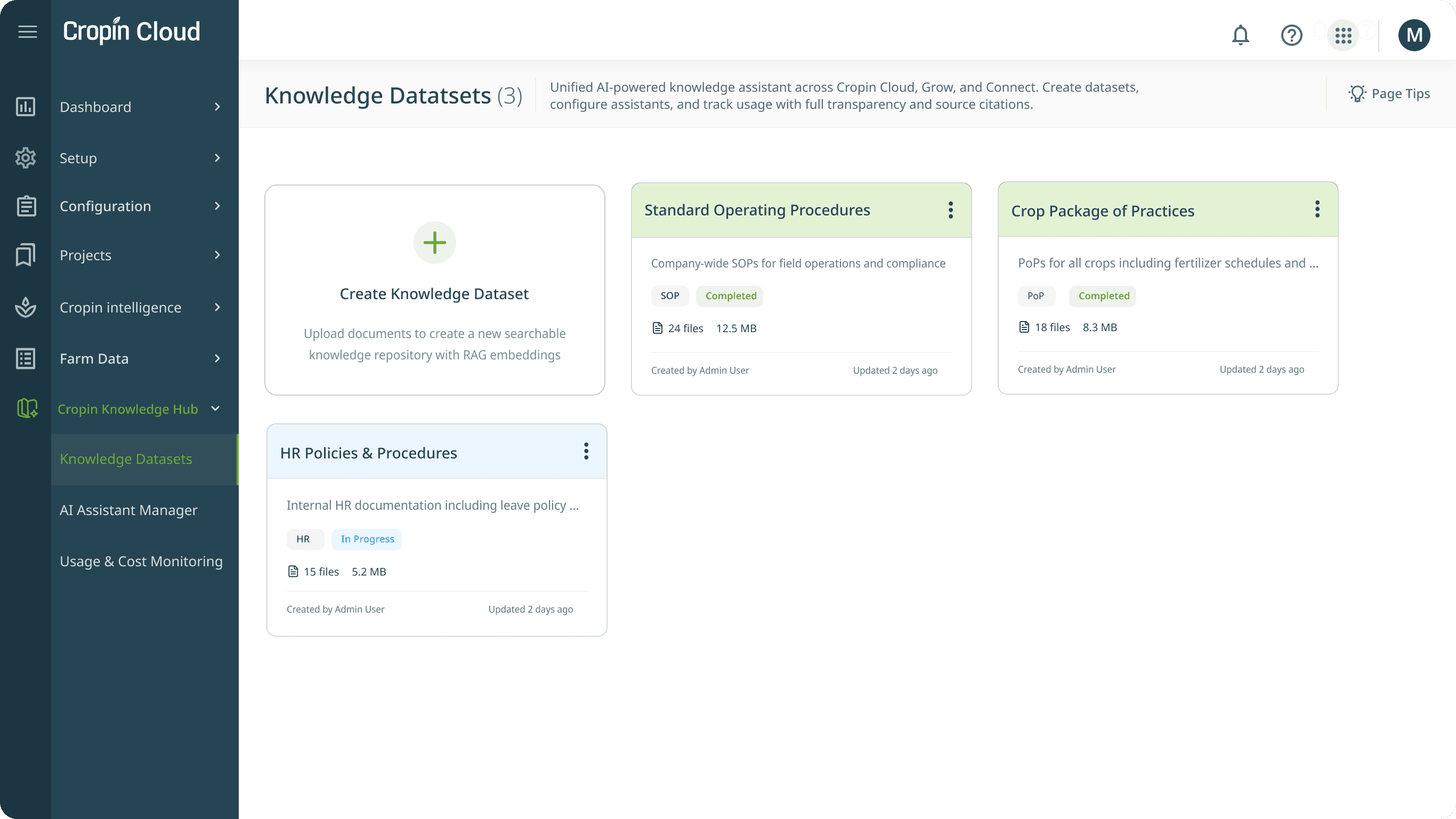Image resolution: width=1456 pixels, height=819 pixels.
Task: Click the Cropin Cloud logo
Action: [132, 31]
